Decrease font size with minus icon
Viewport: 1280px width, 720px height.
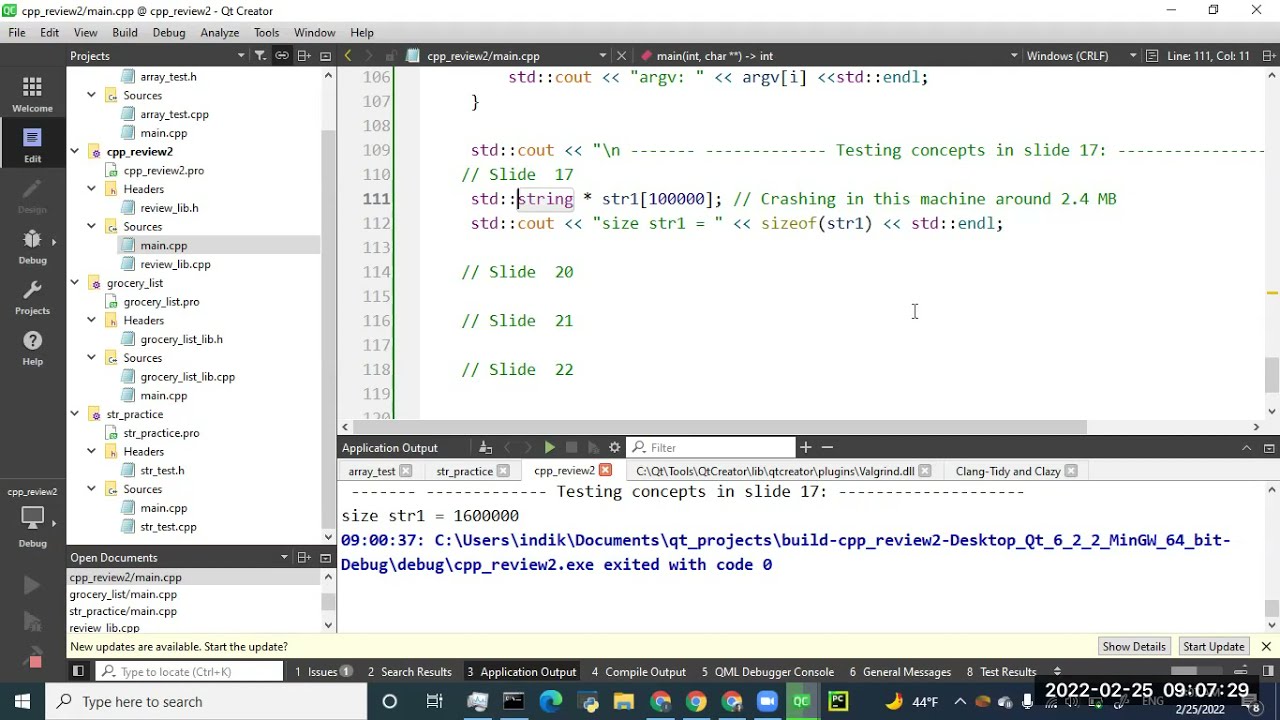click(x=827, y=448)
